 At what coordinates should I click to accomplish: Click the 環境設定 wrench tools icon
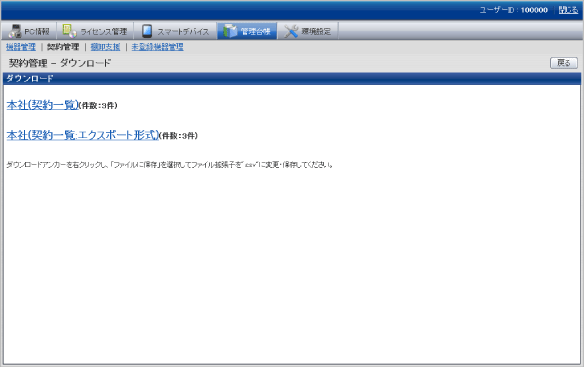[x=291, y=31]
